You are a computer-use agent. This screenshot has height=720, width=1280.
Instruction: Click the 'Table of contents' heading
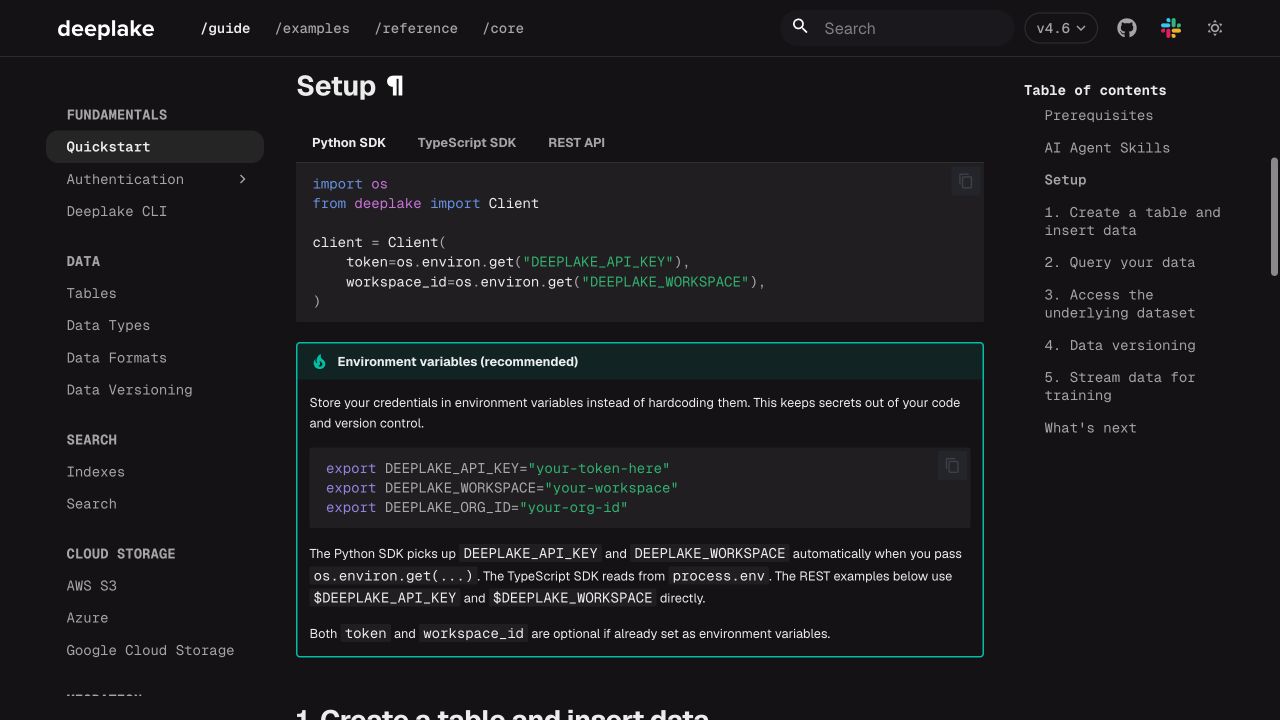(1094, 89)
